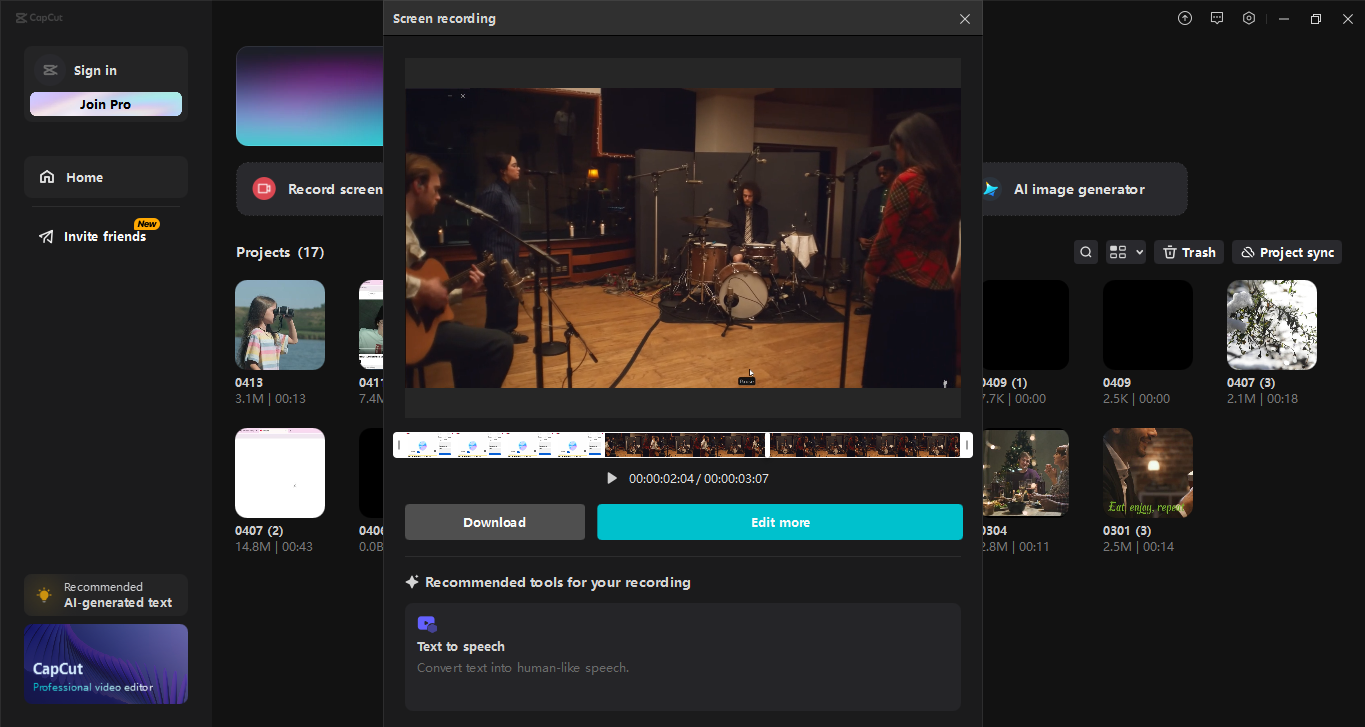Click the Text to speech icon
The height and width of the screenshot is (727, 1365).
pos(427,624)
